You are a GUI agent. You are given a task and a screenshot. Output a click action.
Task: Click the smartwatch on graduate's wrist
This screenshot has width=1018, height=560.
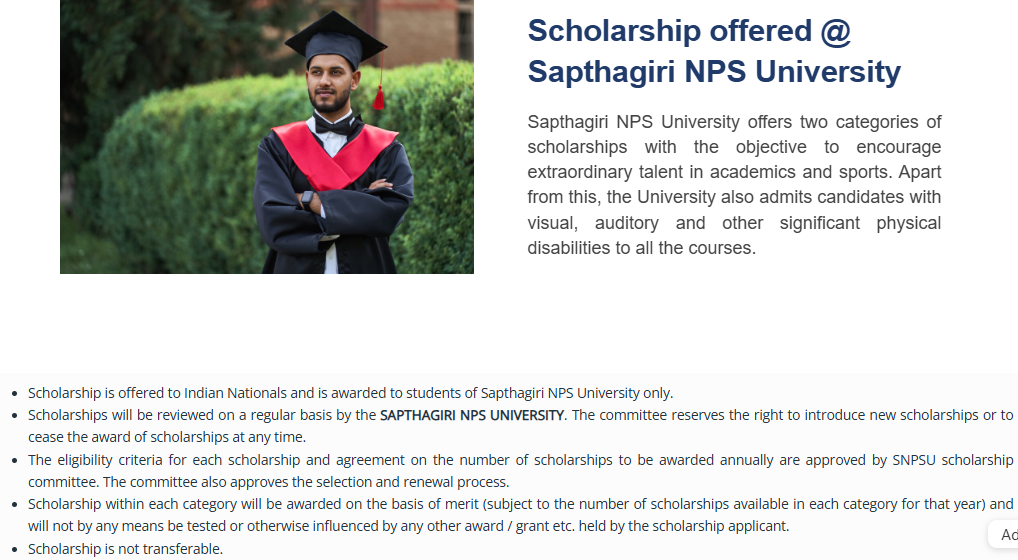[x=307, y=200]
